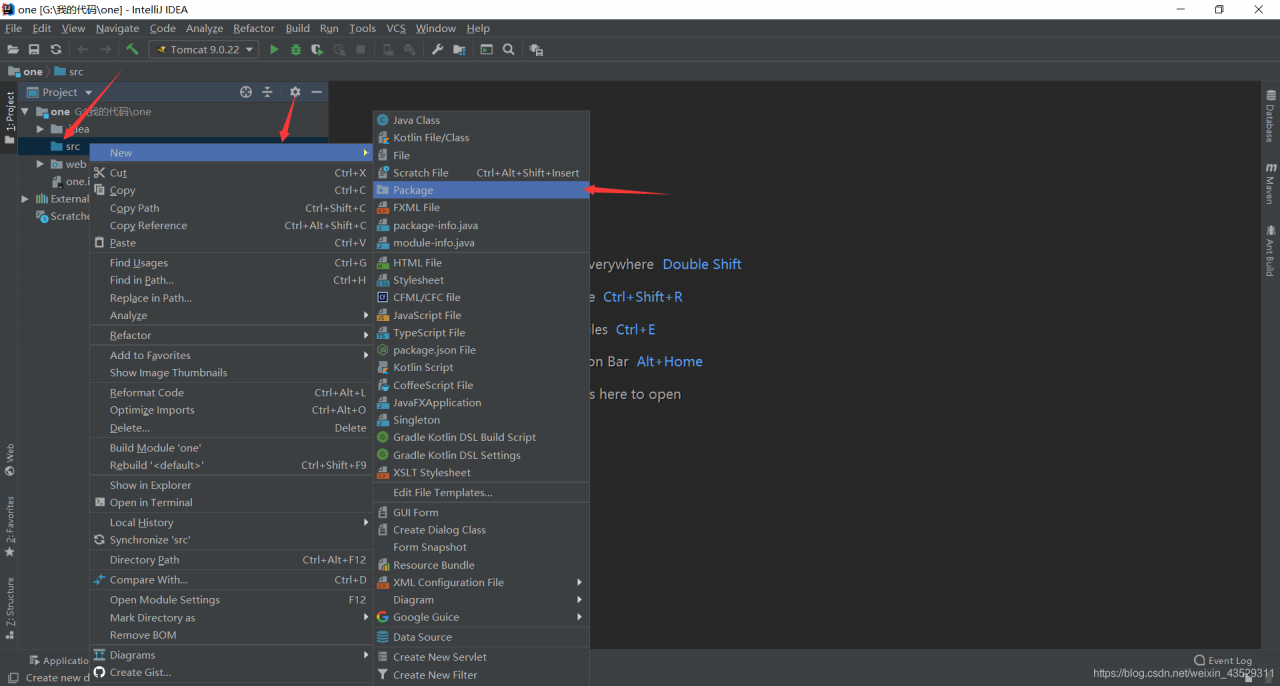Viewport: 1280px width, 686px height.
Task: Open the Refactor menu in menu bar
Action: click(253, 28)
